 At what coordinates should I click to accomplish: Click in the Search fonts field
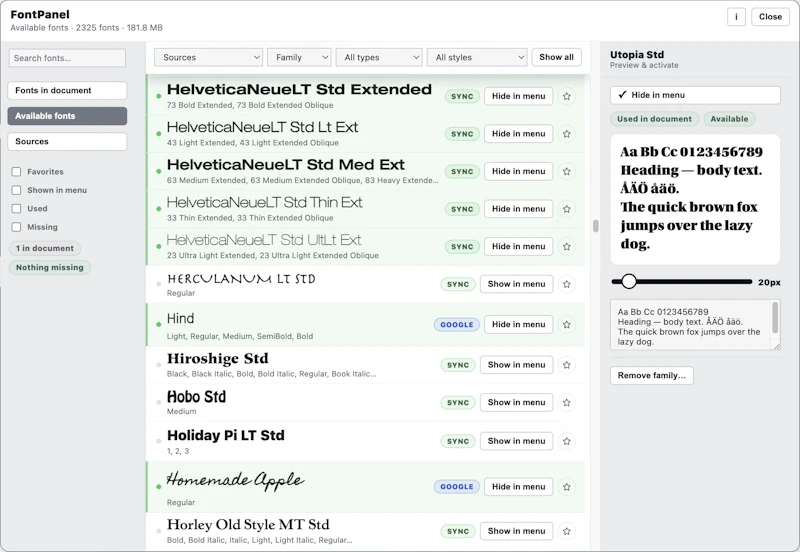point(67,58)
